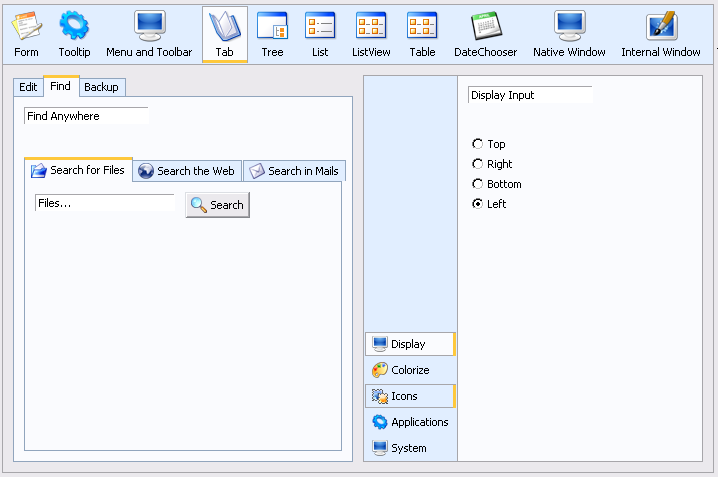Switch to the Edit tab

[x=28, y=87]
